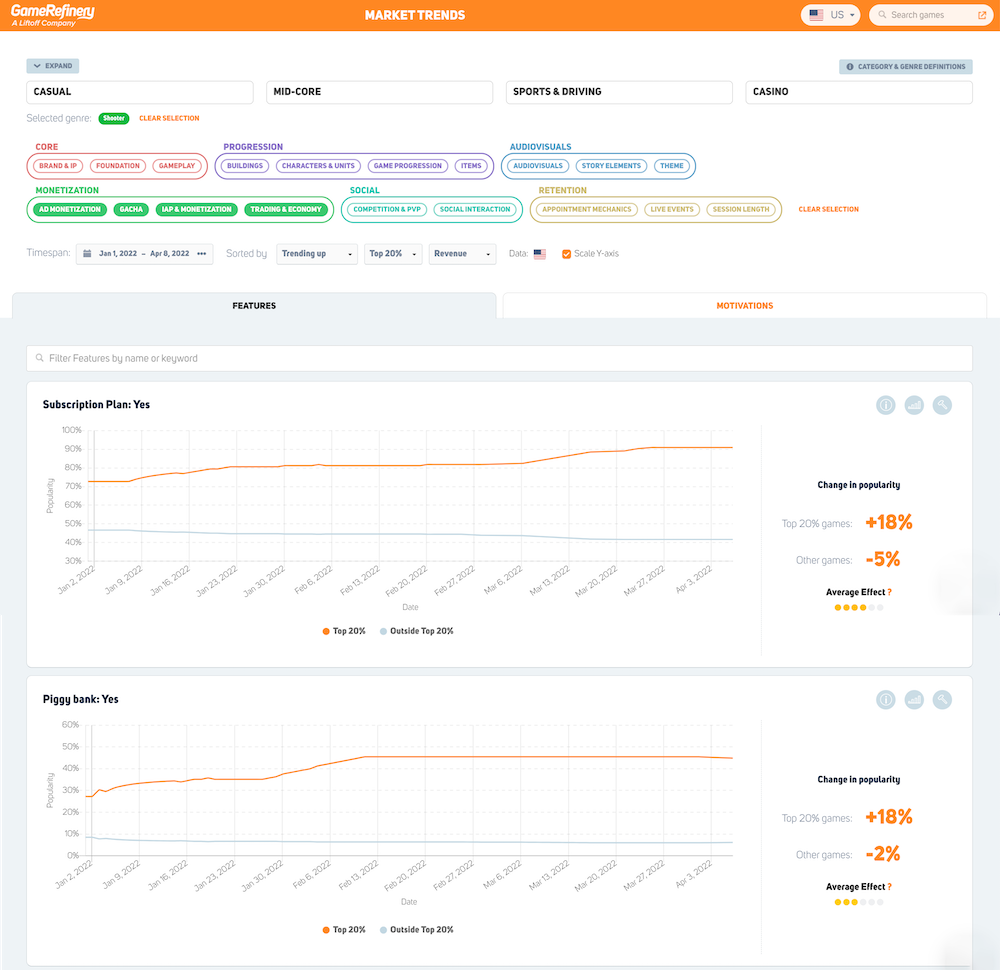Toggle the Live Events filter tag
Image resolution: width=1000 pixels, height=970 pixels.
[672, 209]
